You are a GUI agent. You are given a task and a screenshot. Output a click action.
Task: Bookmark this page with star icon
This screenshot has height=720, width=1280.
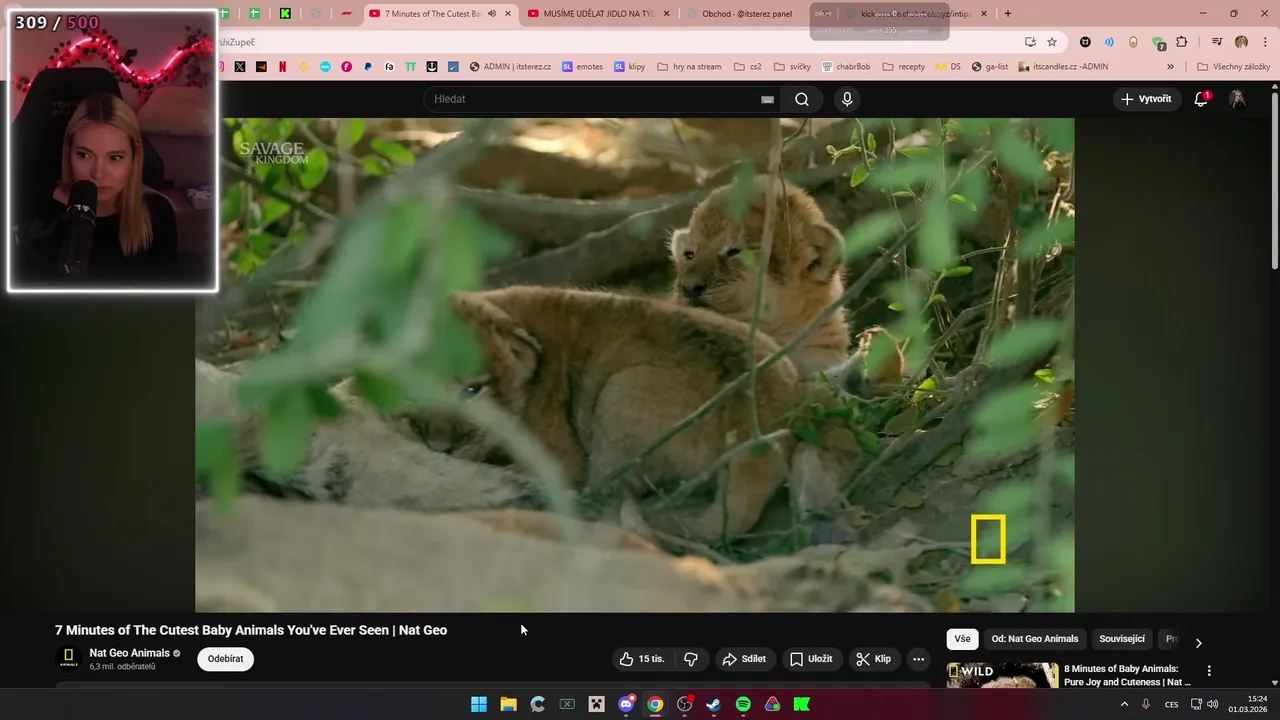(1052, 42)
